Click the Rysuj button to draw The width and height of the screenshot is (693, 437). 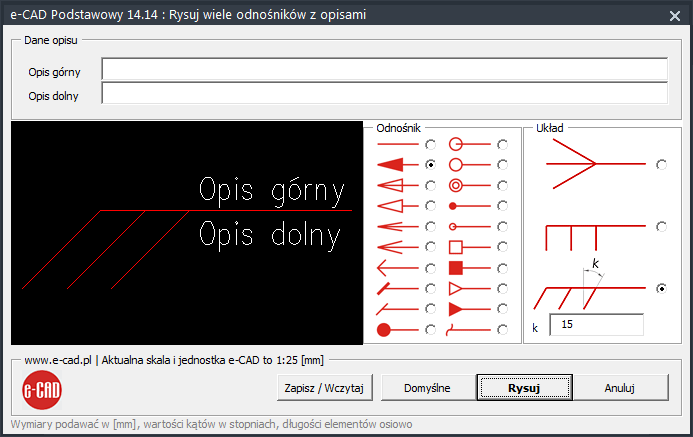tap(525, 388)
